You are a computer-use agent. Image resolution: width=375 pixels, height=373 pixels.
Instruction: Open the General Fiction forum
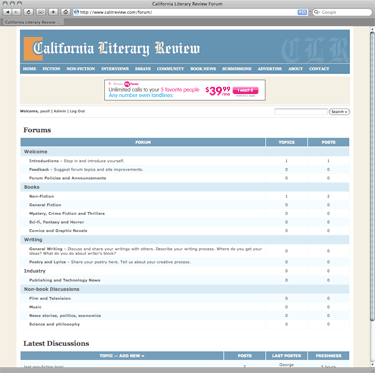click(45, 205)
